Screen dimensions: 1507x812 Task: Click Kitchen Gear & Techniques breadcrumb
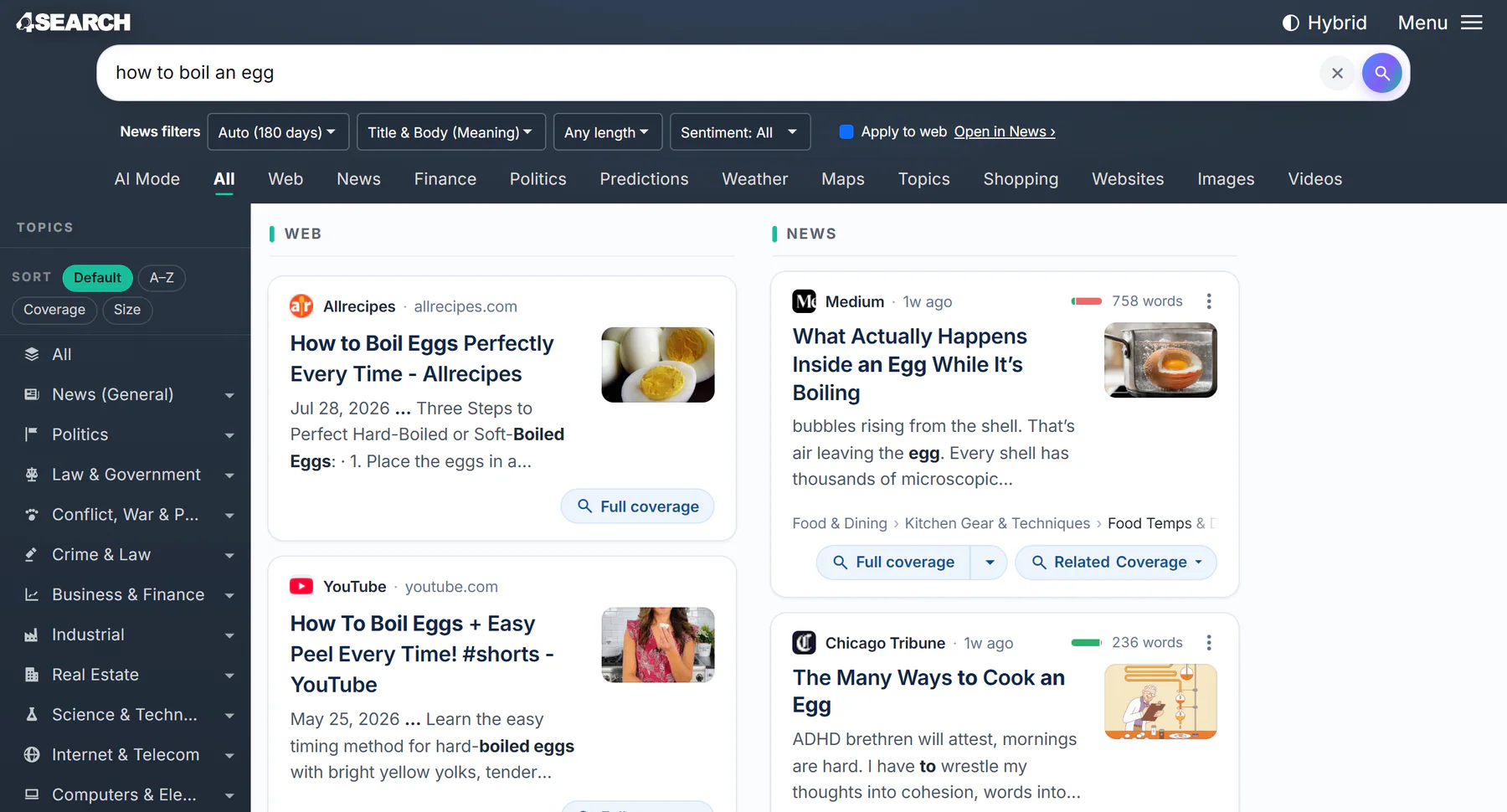[997, 523]
